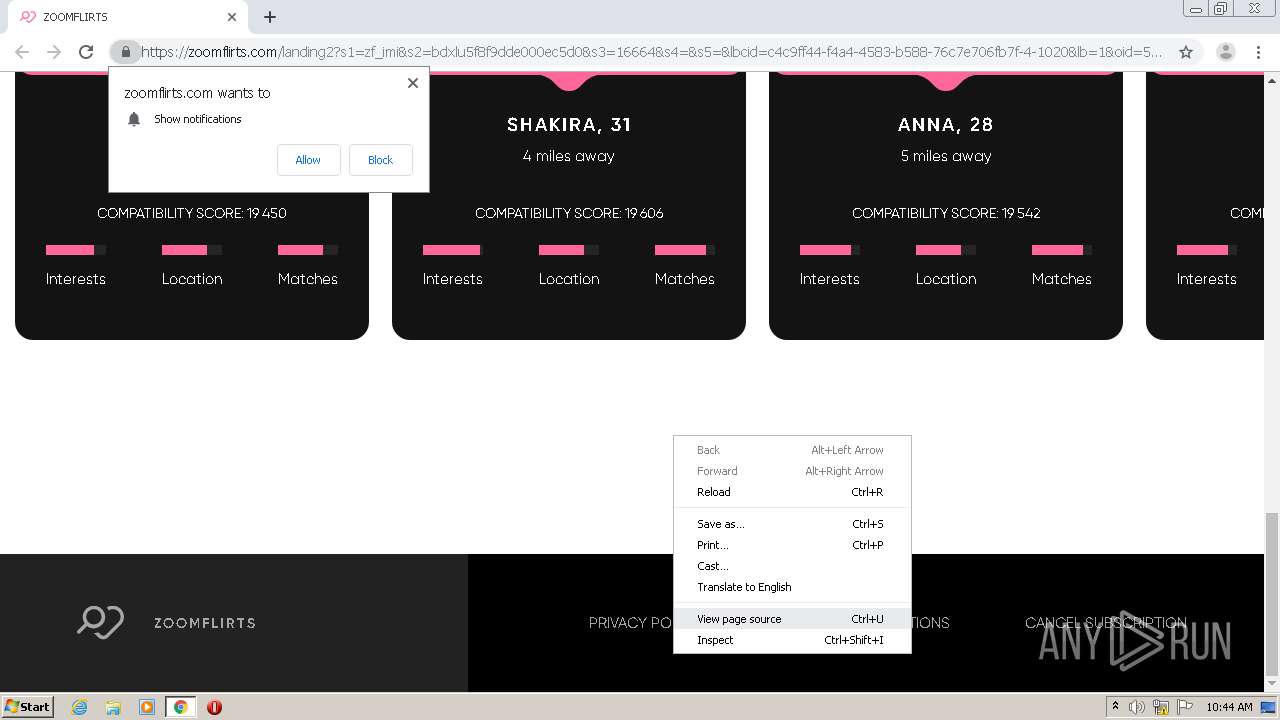Click the show desktop button
1280x720 pixels.
pyautogui.click(x=1269, y=707)
